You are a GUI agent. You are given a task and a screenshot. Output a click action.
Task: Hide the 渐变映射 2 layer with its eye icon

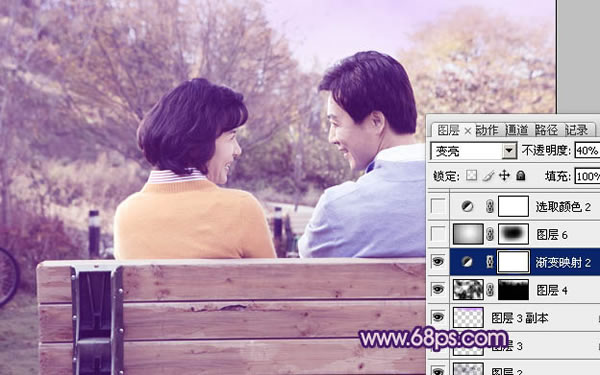pos(438,262)
